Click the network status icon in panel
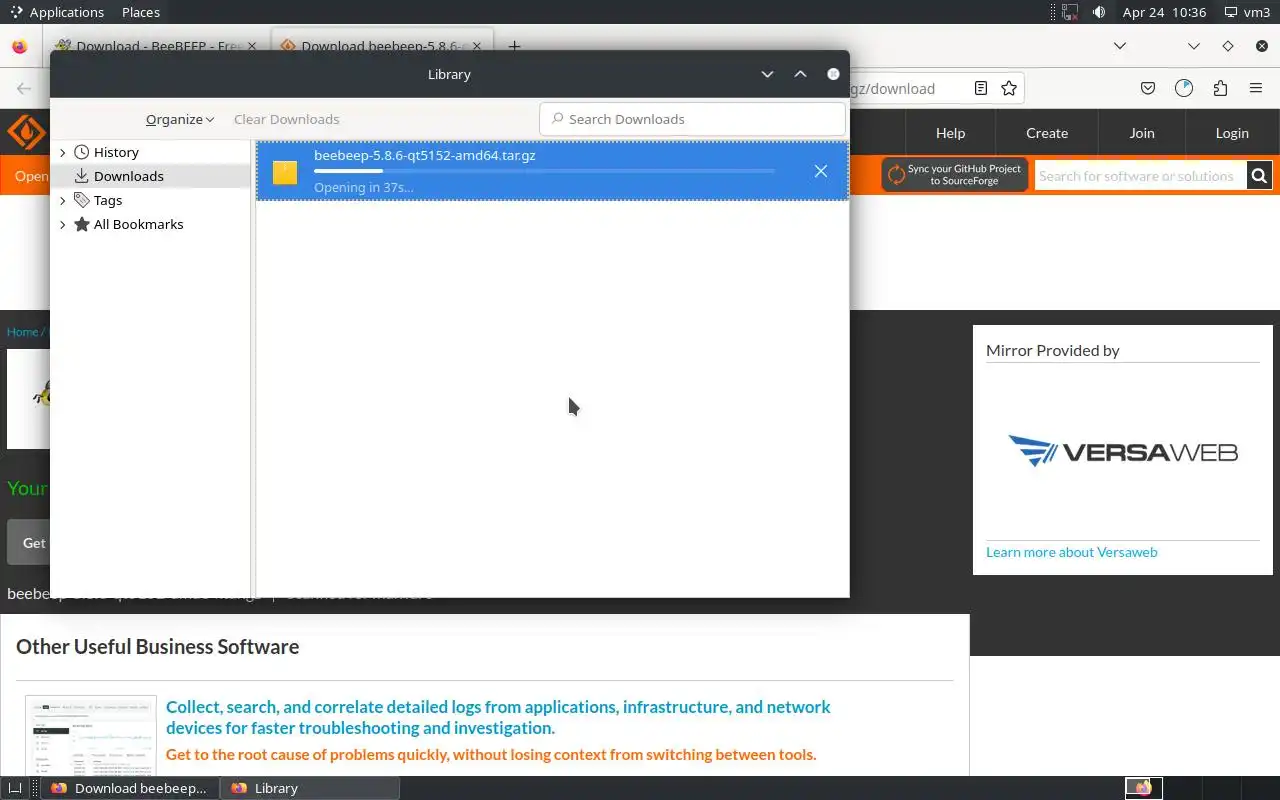The height and width of the screenshot is (800, 1280). (1069, 12)
